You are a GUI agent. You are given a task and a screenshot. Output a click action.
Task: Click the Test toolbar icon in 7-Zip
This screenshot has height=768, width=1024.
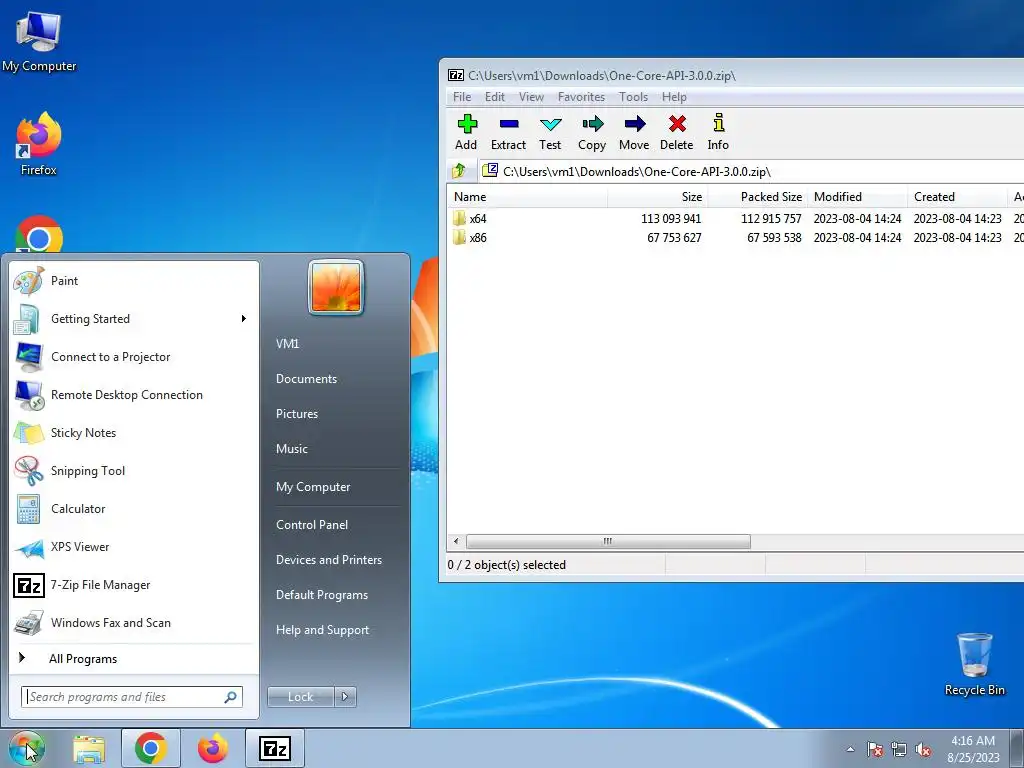[x=550, y=133]
